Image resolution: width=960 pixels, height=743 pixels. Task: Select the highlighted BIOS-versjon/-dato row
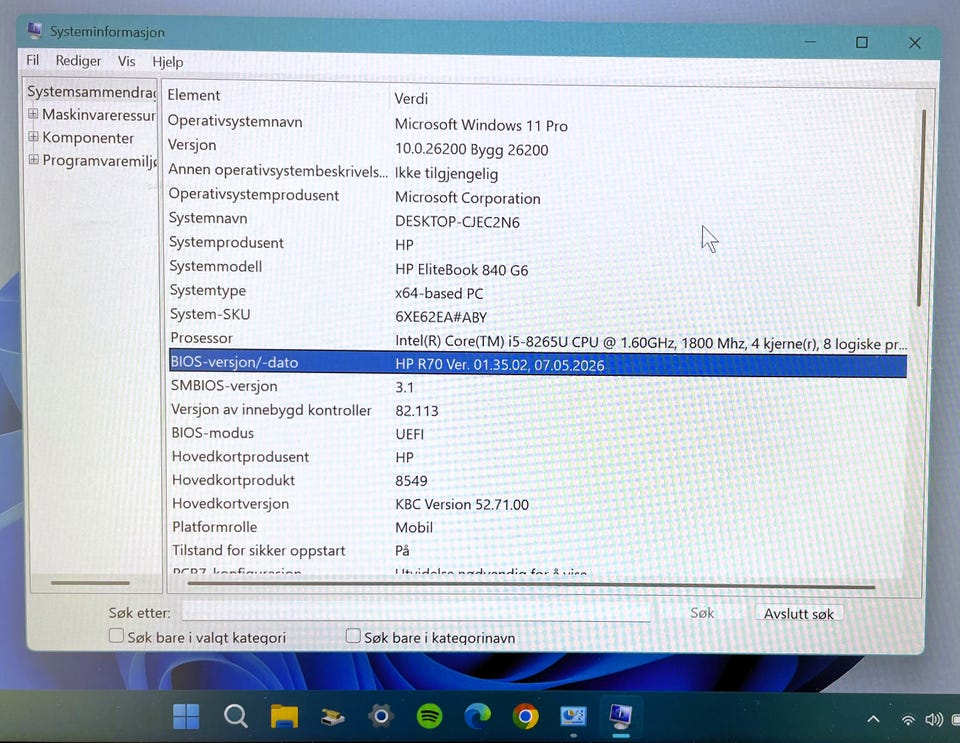pos(538,363)
